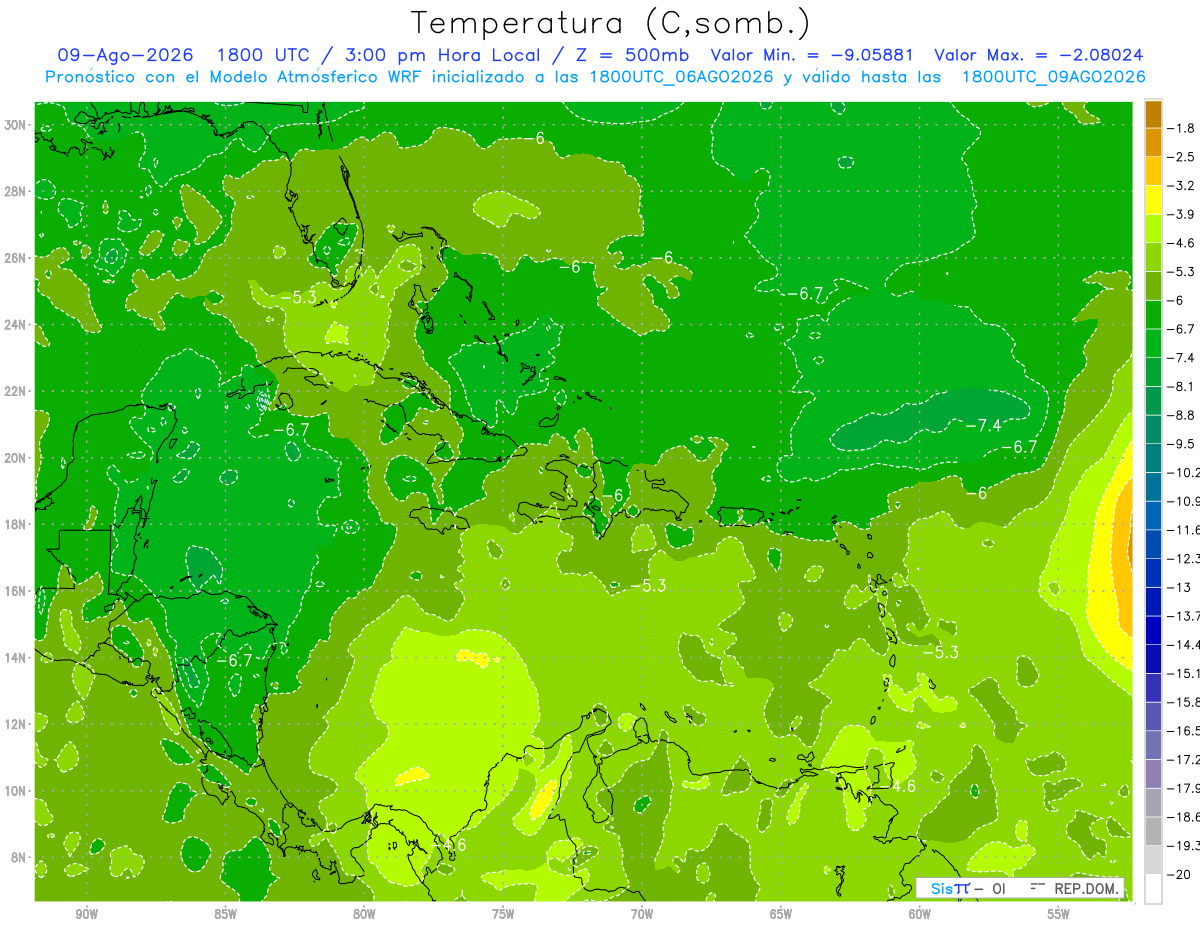The height and width of the screenshot is (927, 1200).
Task: Click the 28N latitude axis label
Action: (x=16, y=191)
